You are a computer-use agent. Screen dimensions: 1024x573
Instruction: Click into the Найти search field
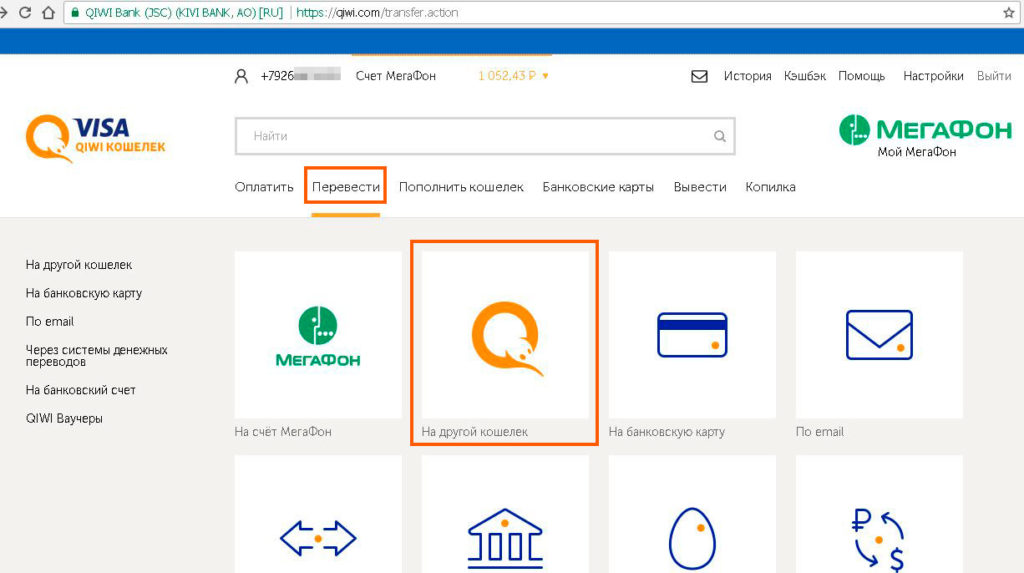(x=485, y=136)
